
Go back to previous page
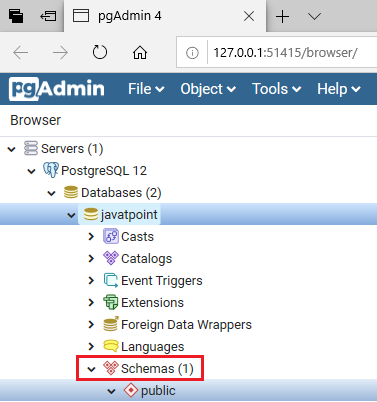pos(21,52)
